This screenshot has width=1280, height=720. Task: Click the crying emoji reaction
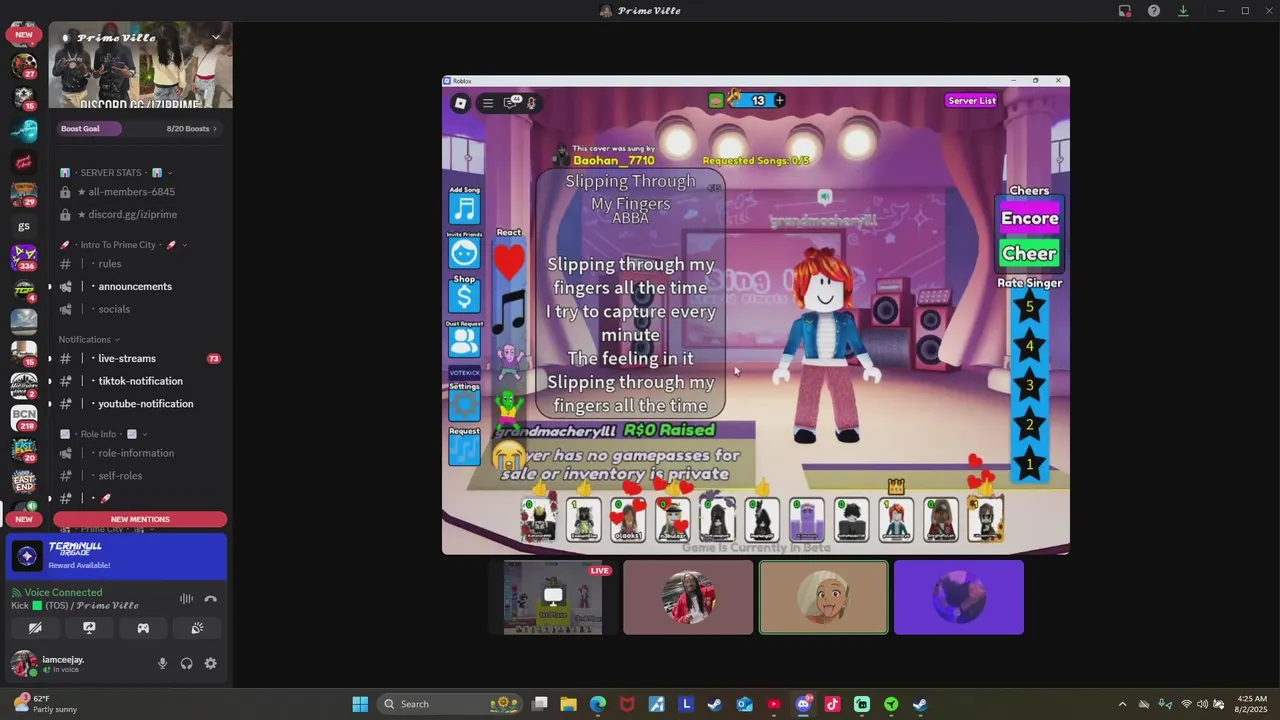pyautogui.click(x=508, y=456)
